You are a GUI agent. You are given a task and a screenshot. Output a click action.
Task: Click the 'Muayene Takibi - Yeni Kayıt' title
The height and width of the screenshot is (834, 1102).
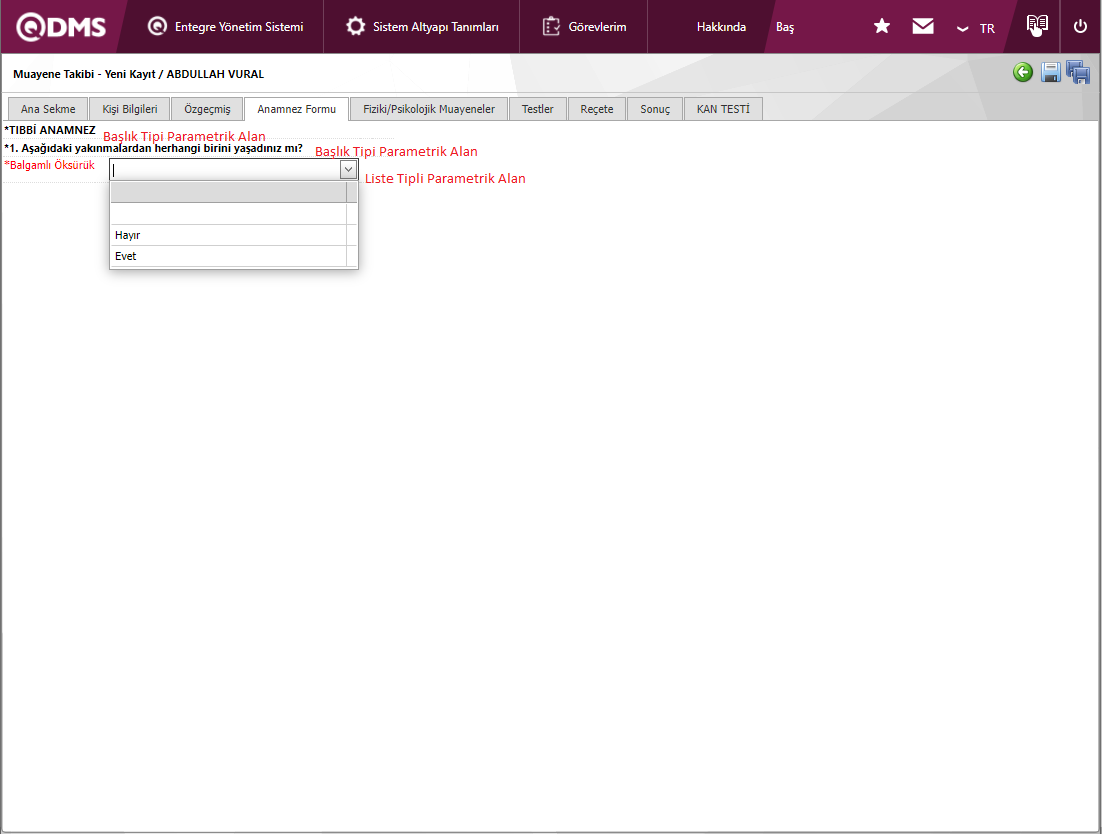point(138,74)
